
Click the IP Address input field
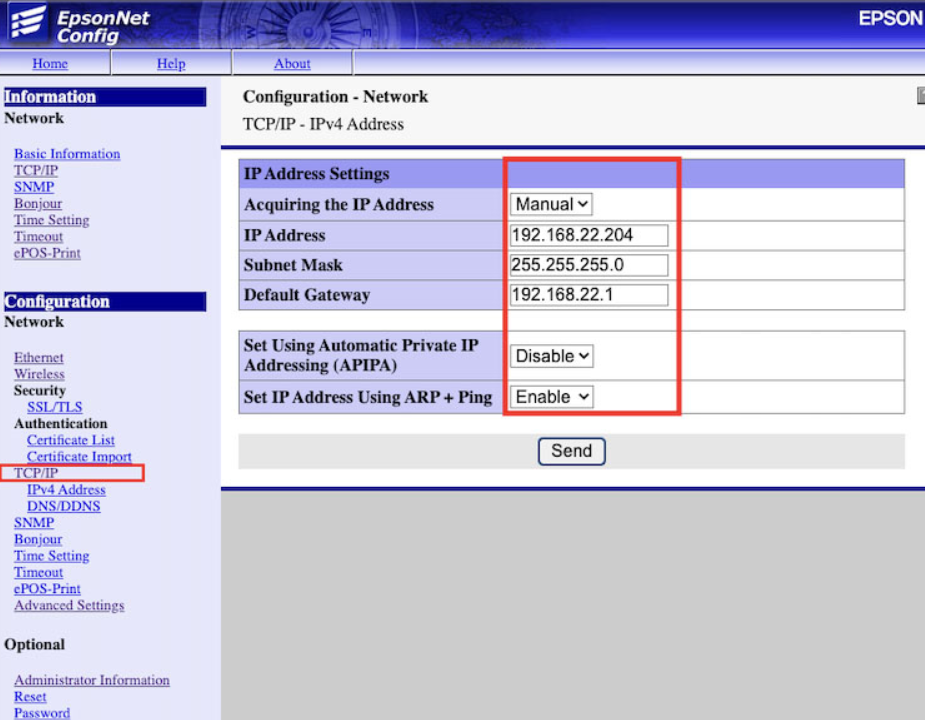[588, 235]
